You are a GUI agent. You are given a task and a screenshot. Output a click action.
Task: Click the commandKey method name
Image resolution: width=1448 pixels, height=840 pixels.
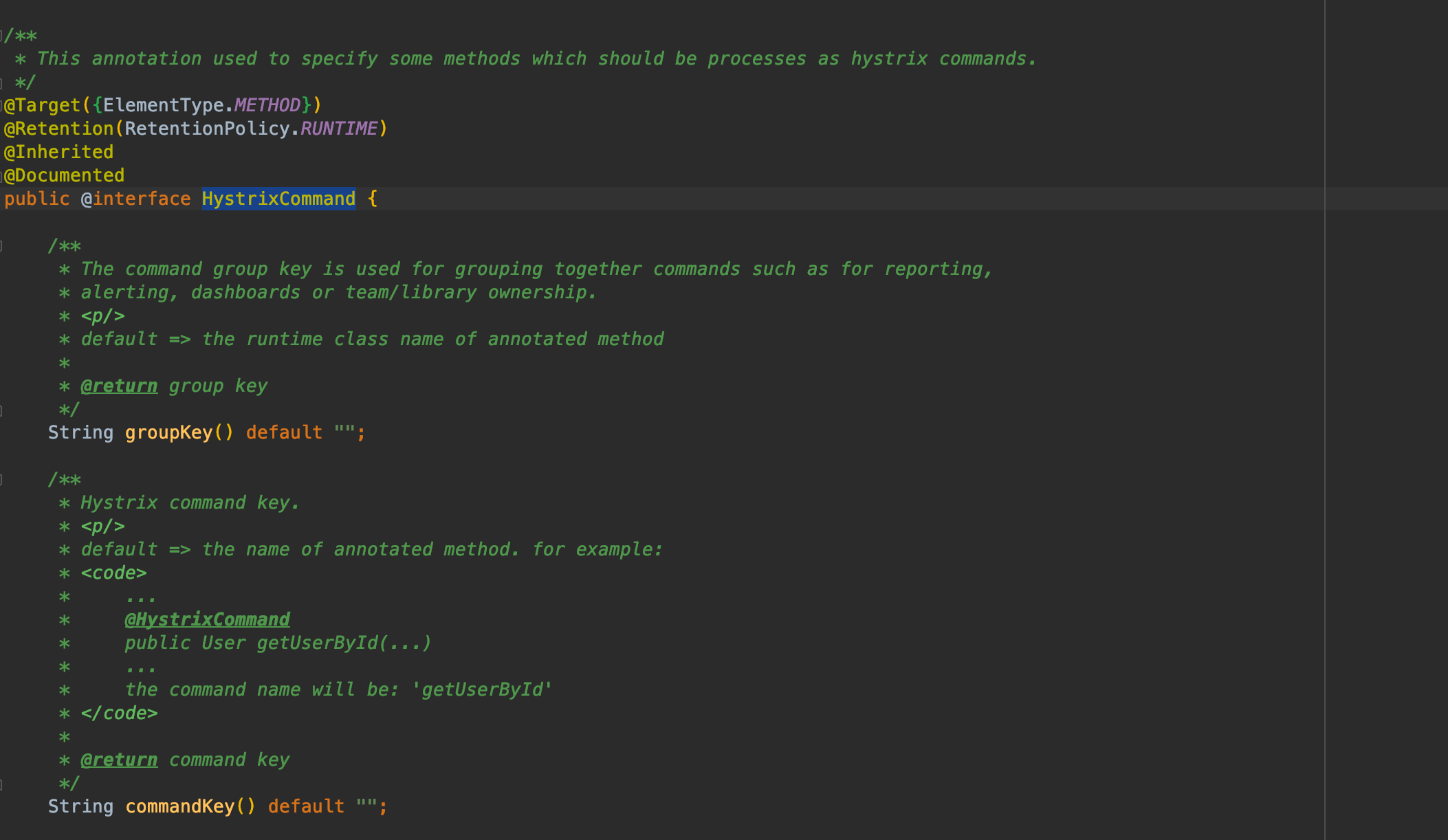coord(179,806)
